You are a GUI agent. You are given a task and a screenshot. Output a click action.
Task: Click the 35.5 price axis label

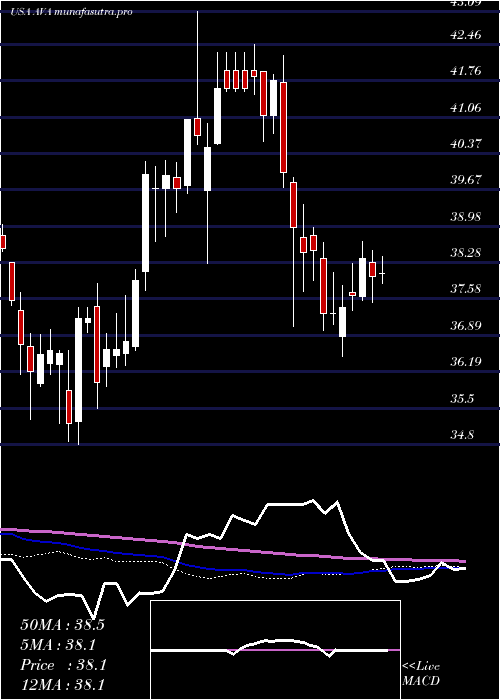(462, 398)
